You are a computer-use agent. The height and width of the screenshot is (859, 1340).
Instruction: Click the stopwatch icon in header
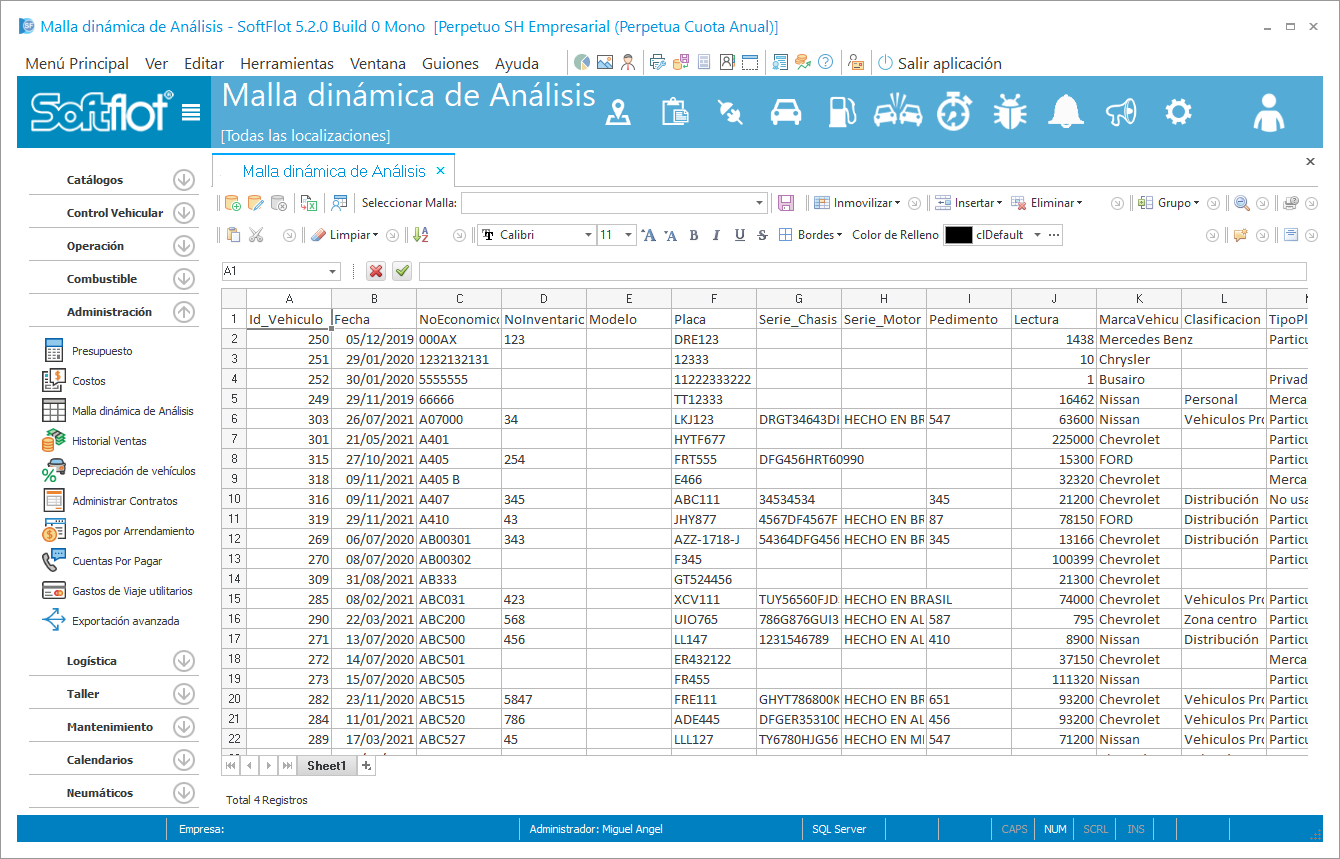(954, 111)
